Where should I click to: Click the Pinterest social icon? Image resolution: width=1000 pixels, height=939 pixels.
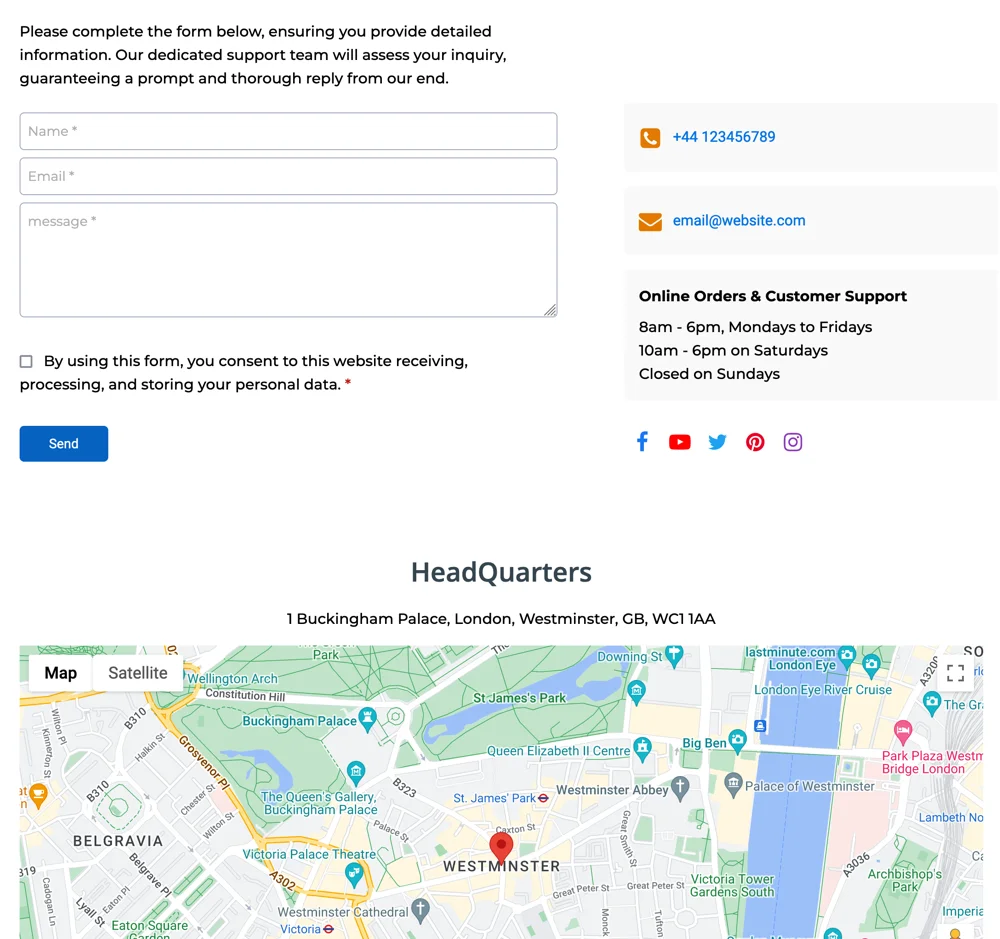(755, 441)
